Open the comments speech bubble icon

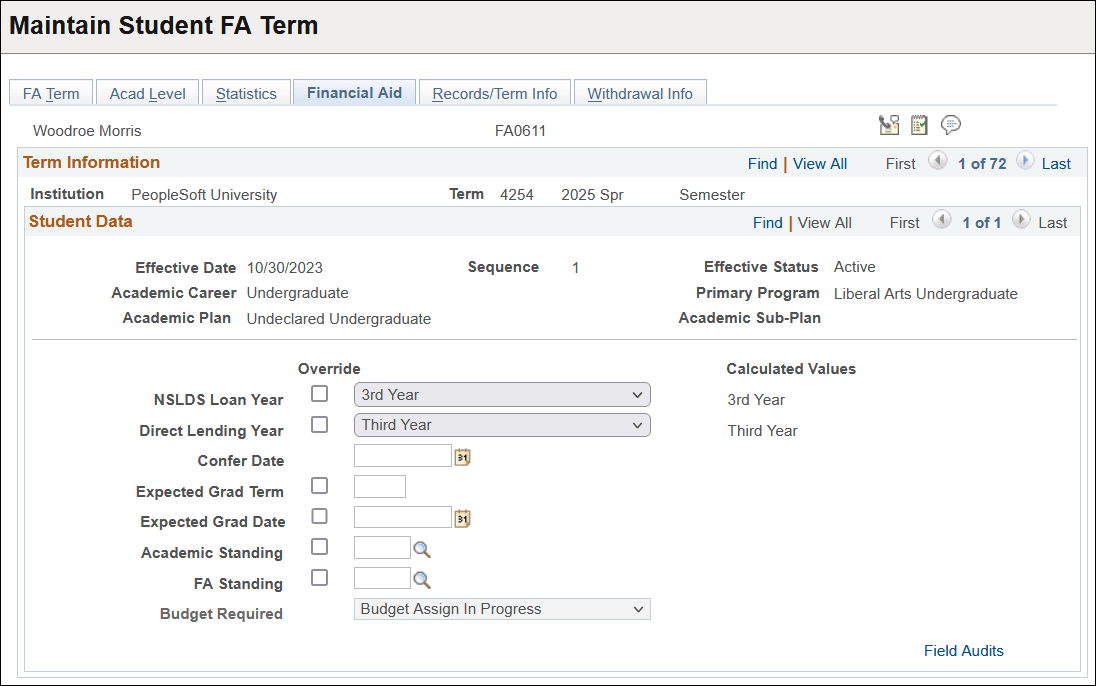(x=951, y=125)
